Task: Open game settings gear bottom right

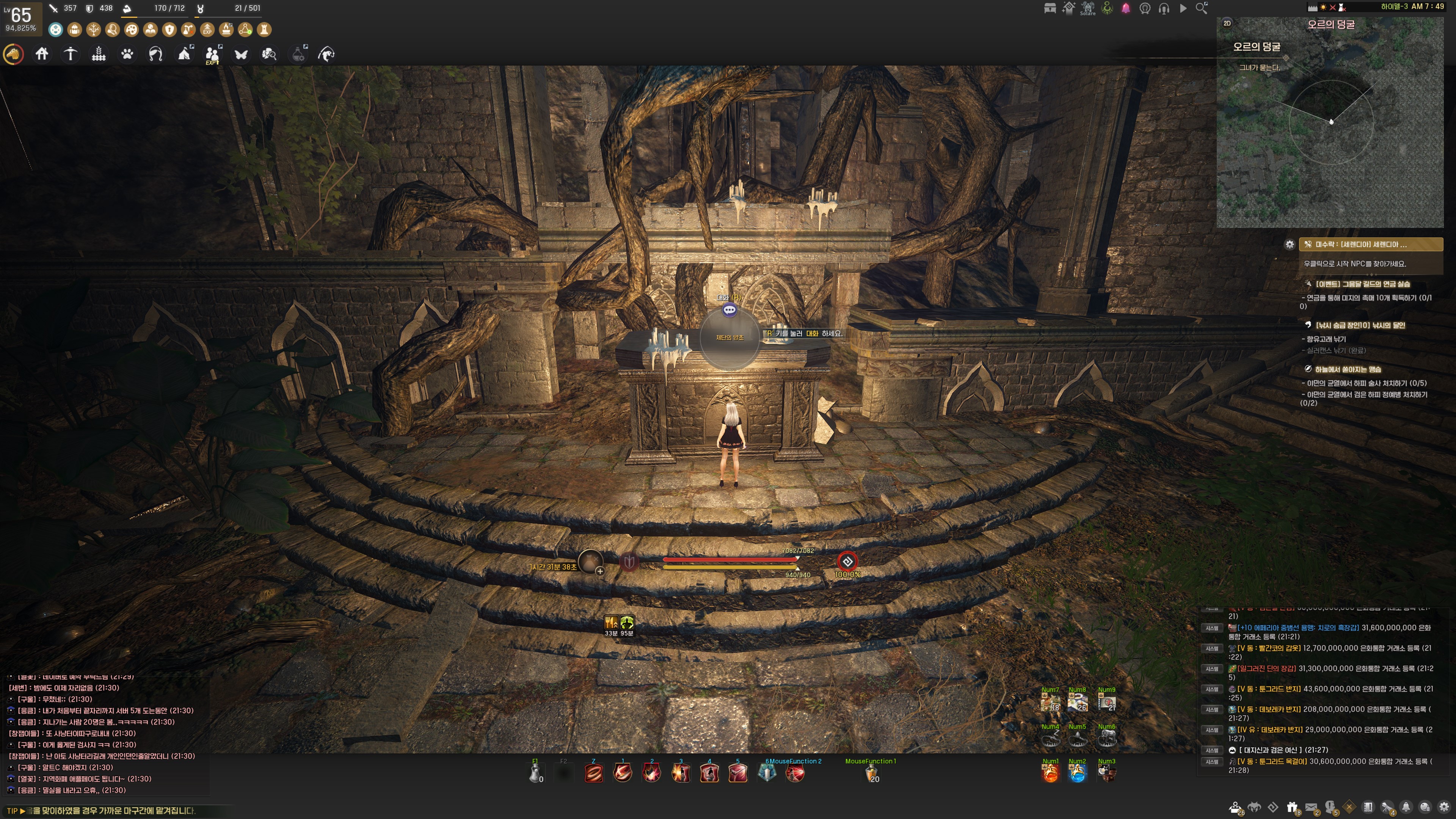Action: click(1444, 807)
